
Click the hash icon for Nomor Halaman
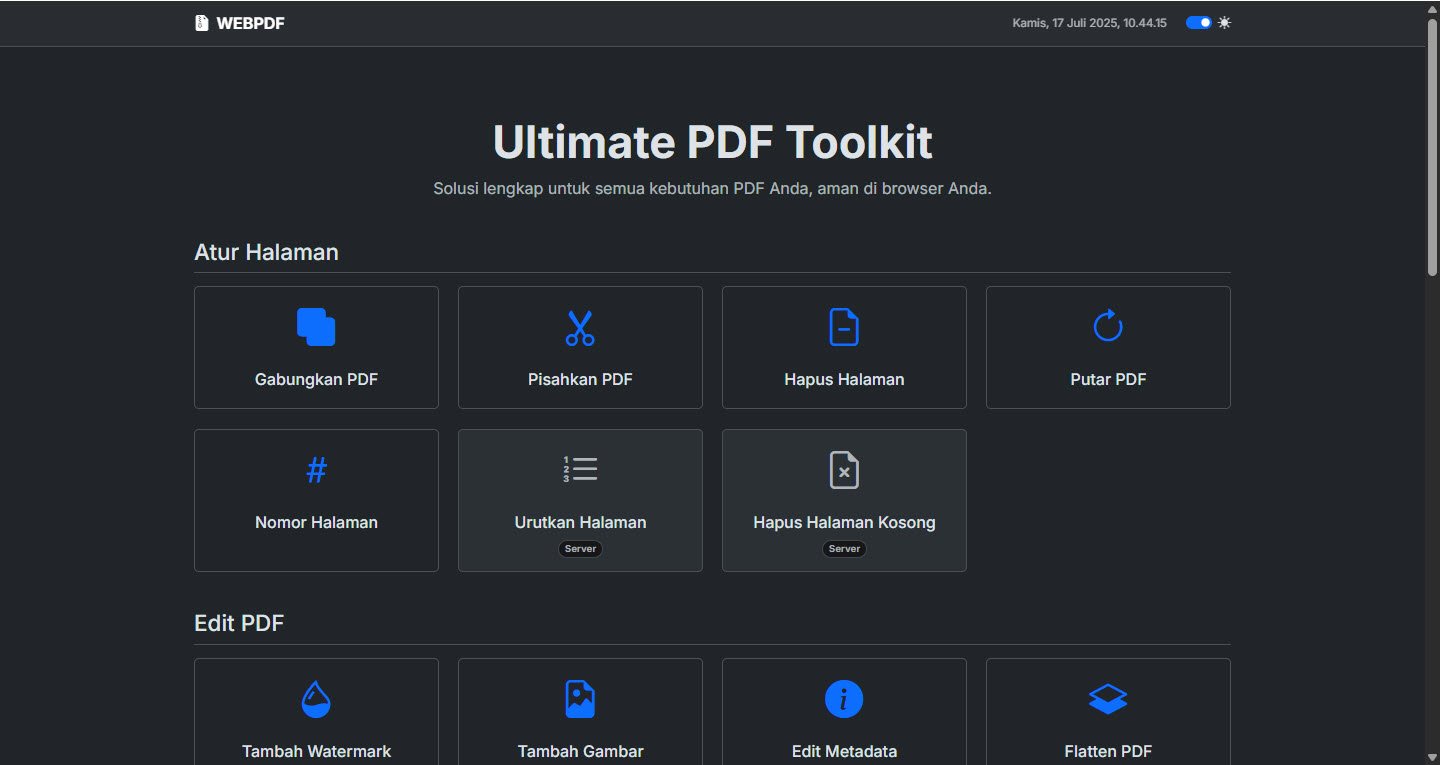tap(316, 470)
